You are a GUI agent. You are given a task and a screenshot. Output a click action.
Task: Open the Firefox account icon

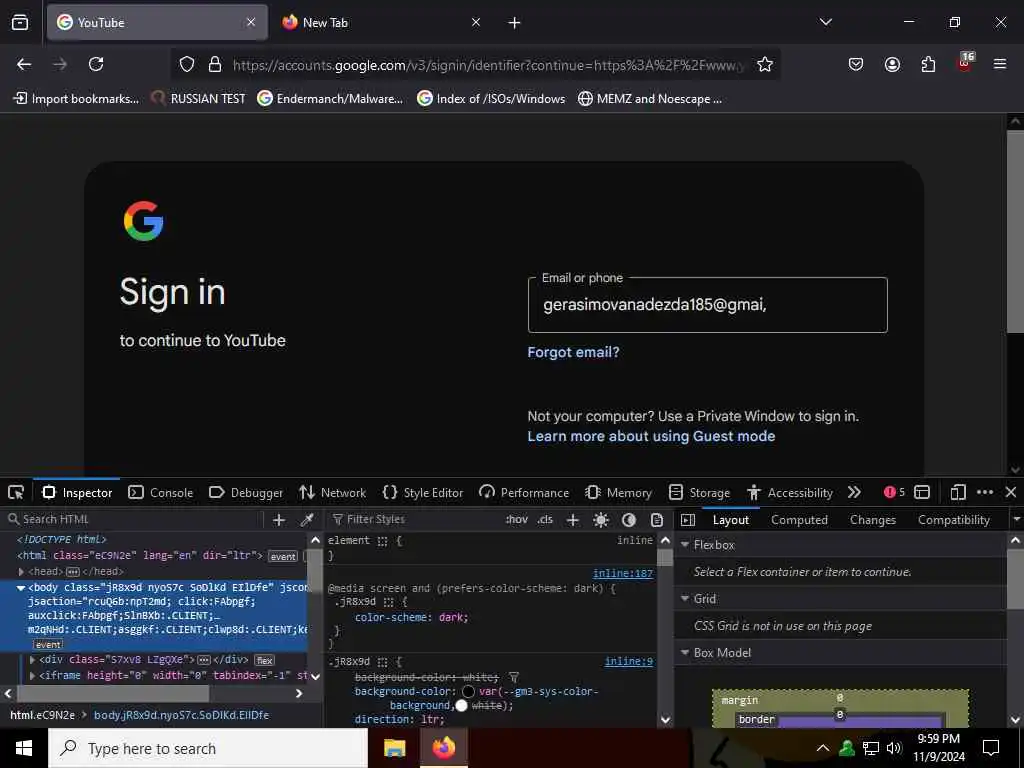click(892, 64)
